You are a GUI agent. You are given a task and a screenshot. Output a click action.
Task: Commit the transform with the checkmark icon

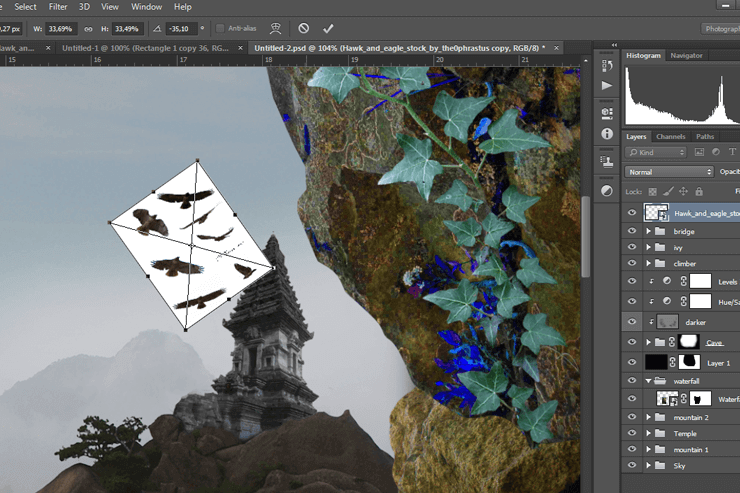[x=328, y=29]
